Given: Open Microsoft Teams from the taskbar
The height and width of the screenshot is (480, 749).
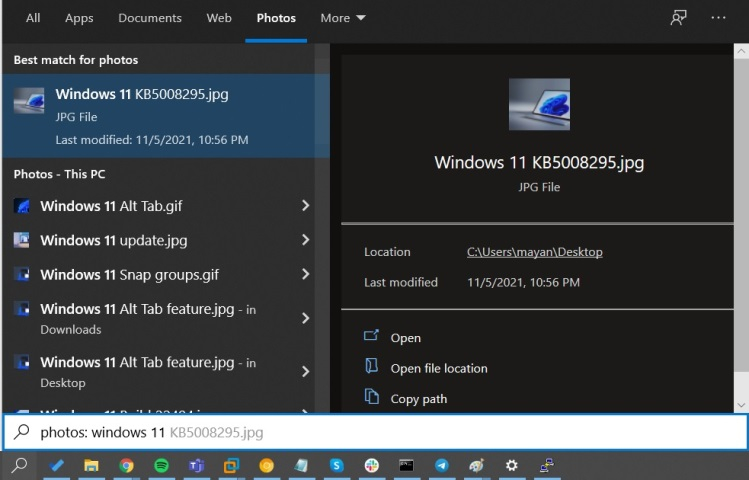Looking at the screenshot, I should pyautogui.click(x=196, y=465).
